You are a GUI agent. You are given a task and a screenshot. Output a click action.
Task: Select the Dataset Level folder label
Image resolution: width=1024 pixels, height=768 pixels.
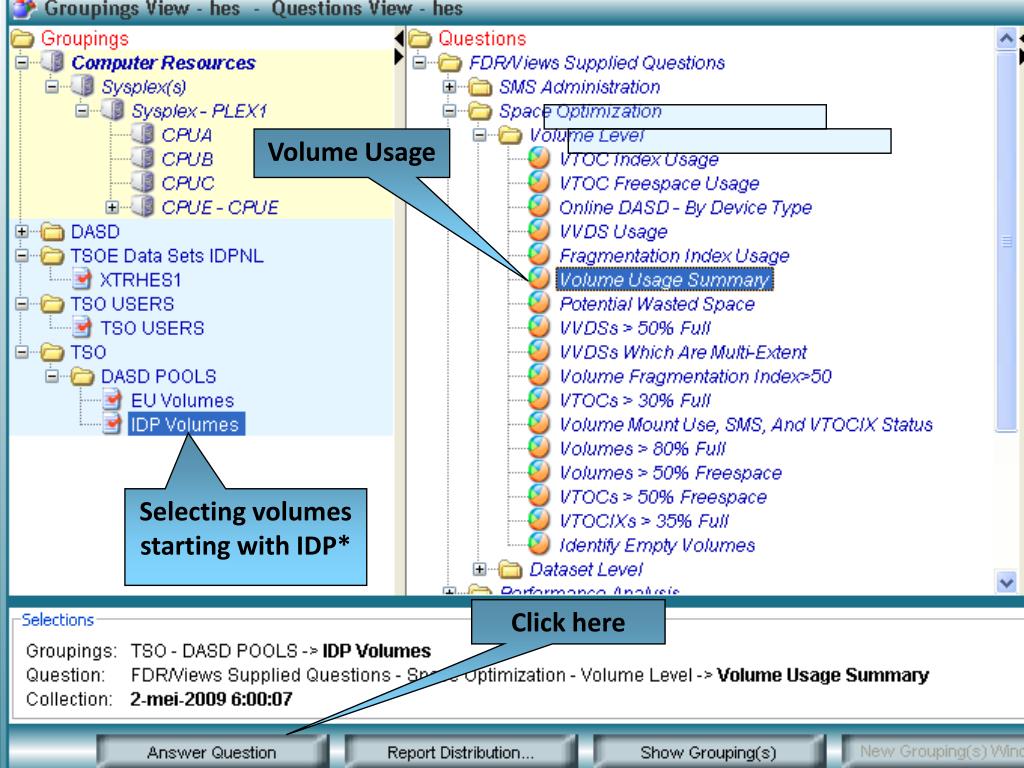(586, 569)
